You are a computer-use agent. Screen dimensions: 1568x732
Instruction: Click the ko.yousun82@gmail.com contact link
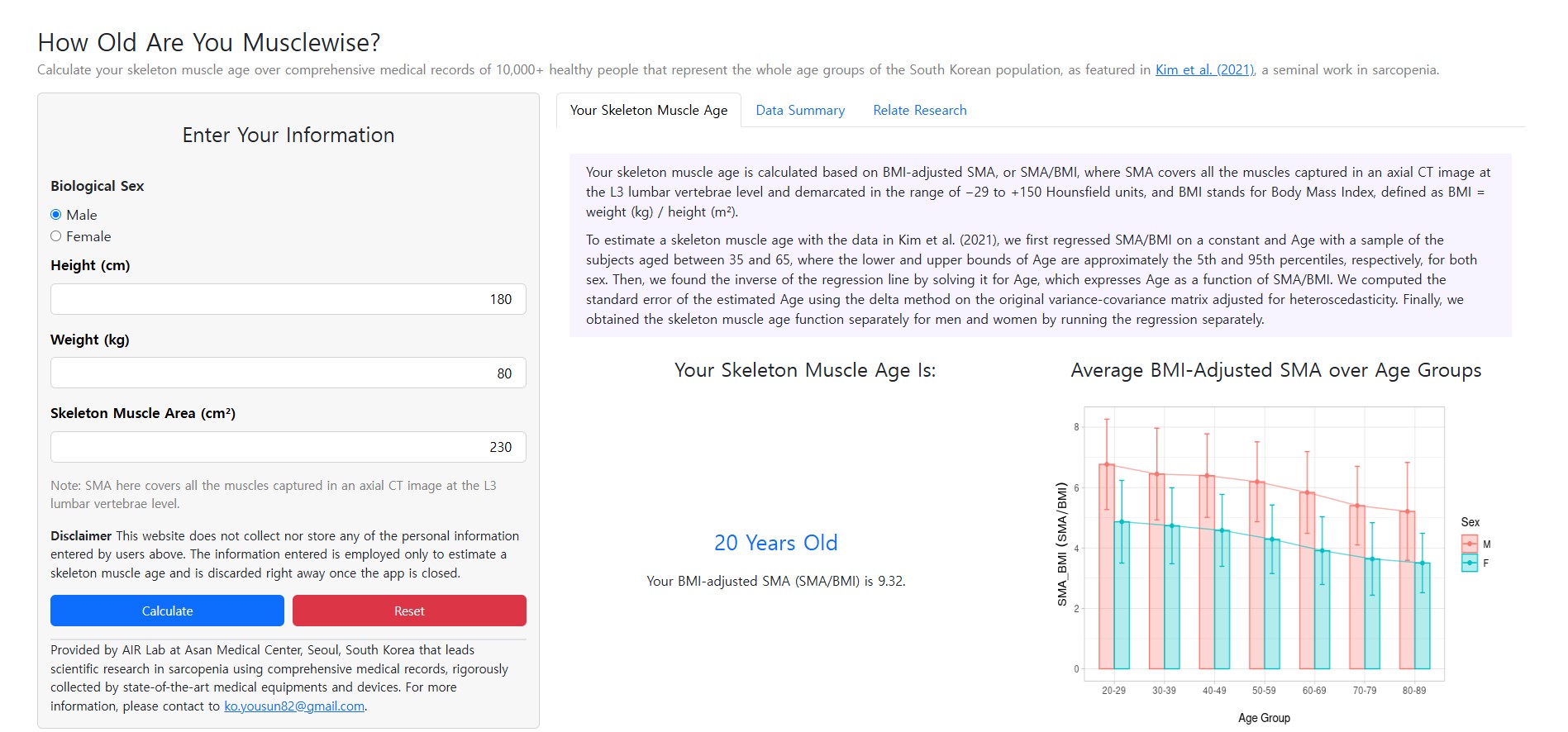click(x=294, y=706)
